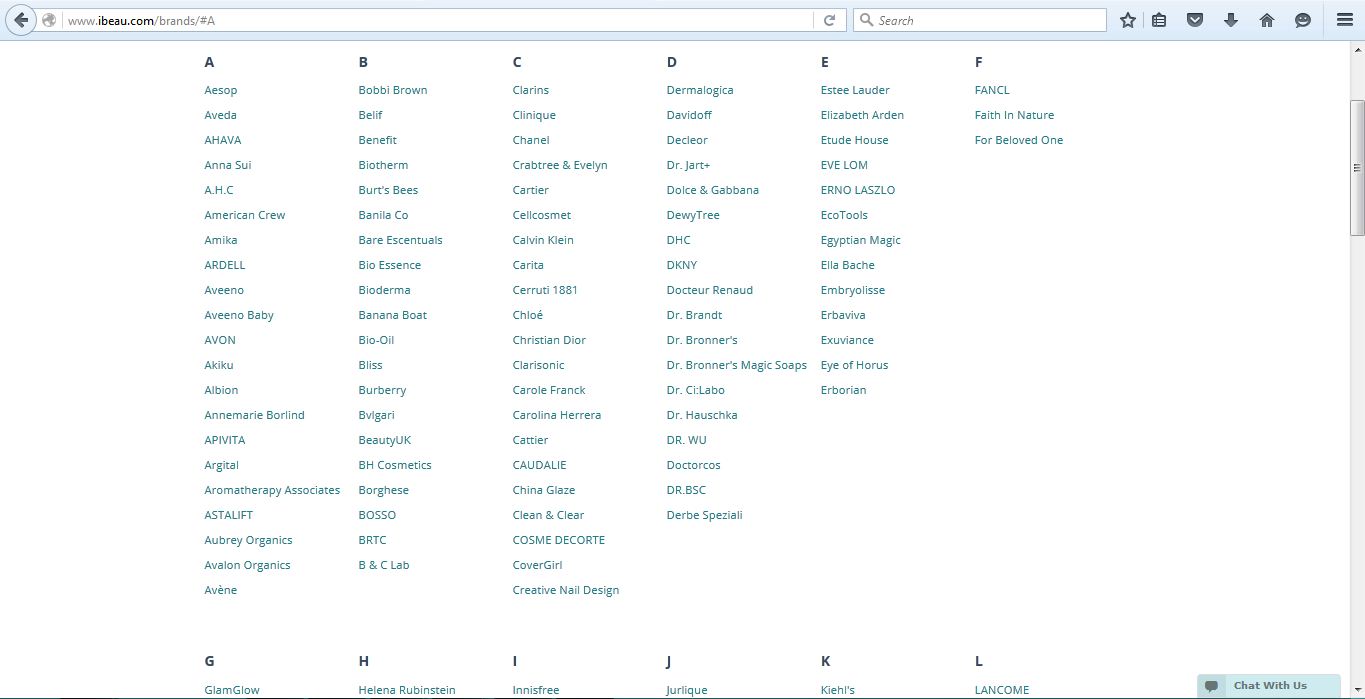
Task: Open the Chat With Us widget
Action: click(x=1269, y=686)
